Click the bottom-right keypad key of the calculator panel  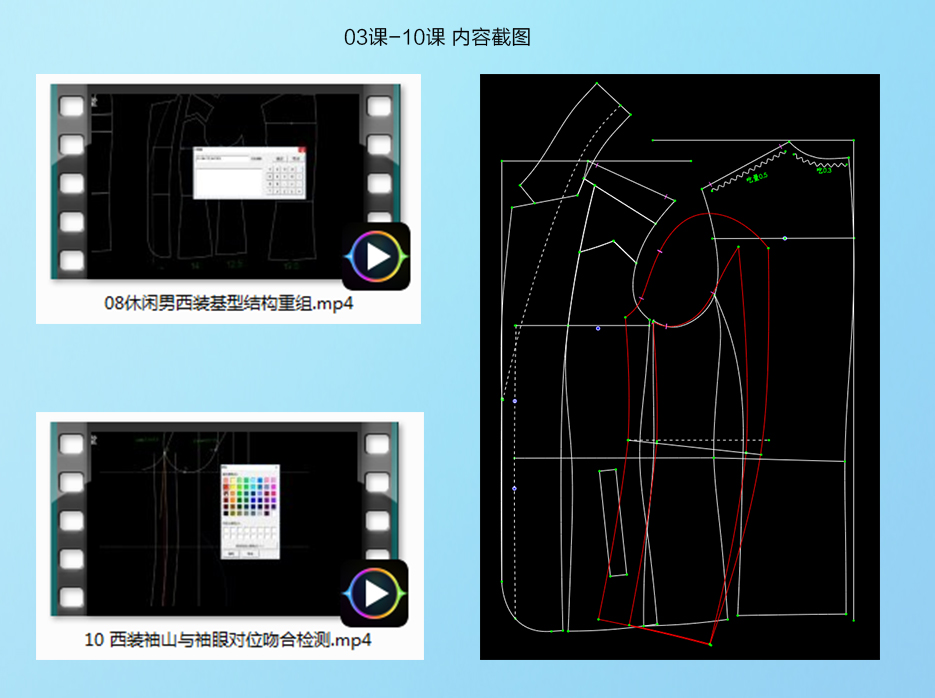[x=298, y=191]
